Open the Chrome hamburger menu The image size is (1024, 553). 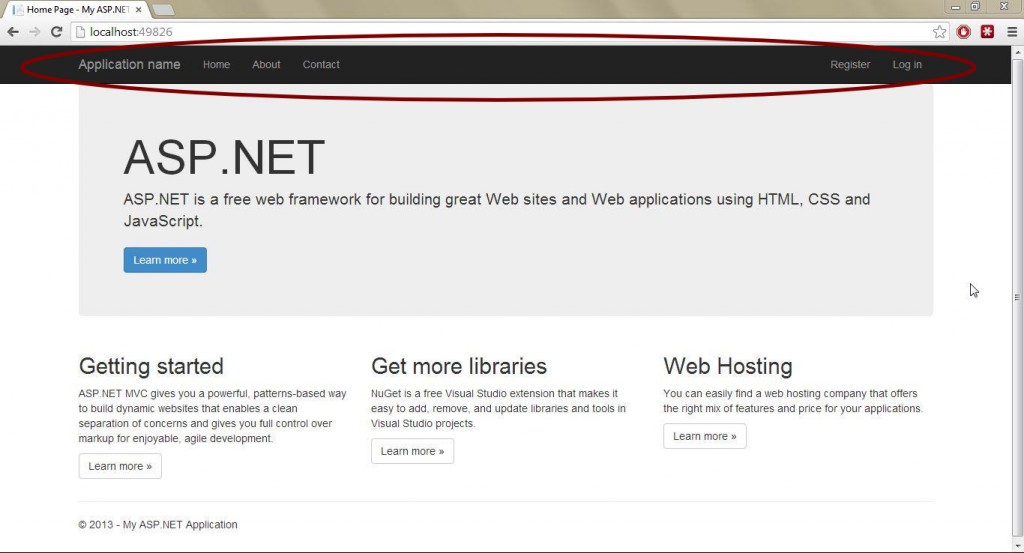point(1011,32)
